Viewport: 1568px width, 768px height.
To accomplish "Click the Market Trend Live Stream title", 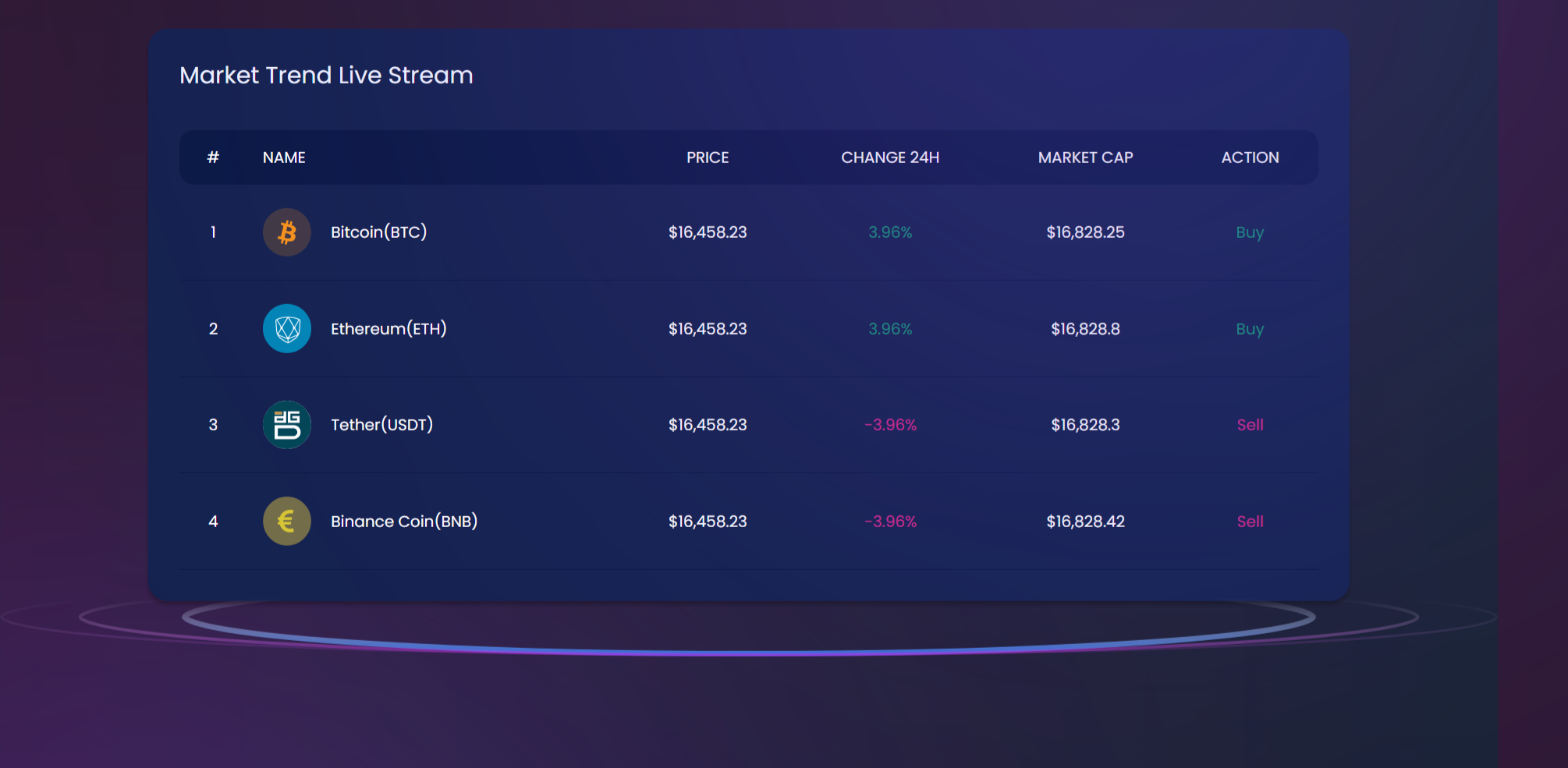I will [326, 75].
